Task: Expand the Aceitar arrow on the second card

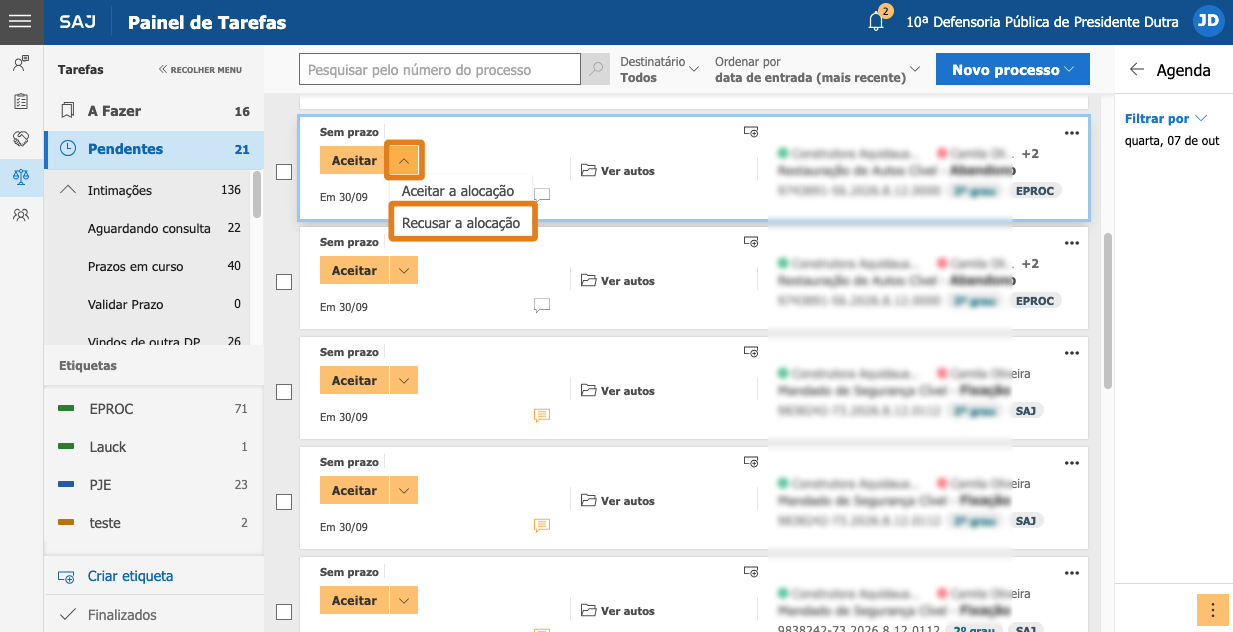Action: tap(404, 271)
